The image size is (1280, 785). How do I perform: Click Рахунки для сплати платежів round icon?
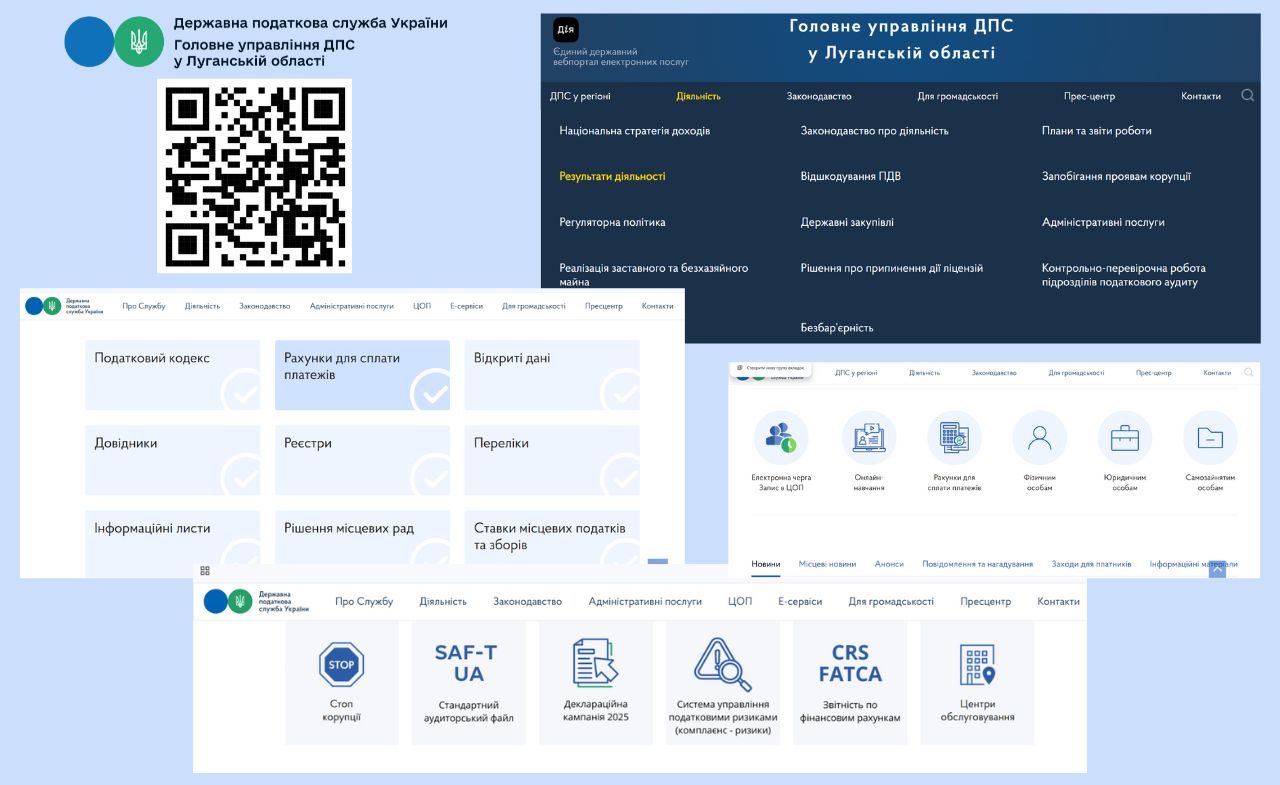coord(954,437)
